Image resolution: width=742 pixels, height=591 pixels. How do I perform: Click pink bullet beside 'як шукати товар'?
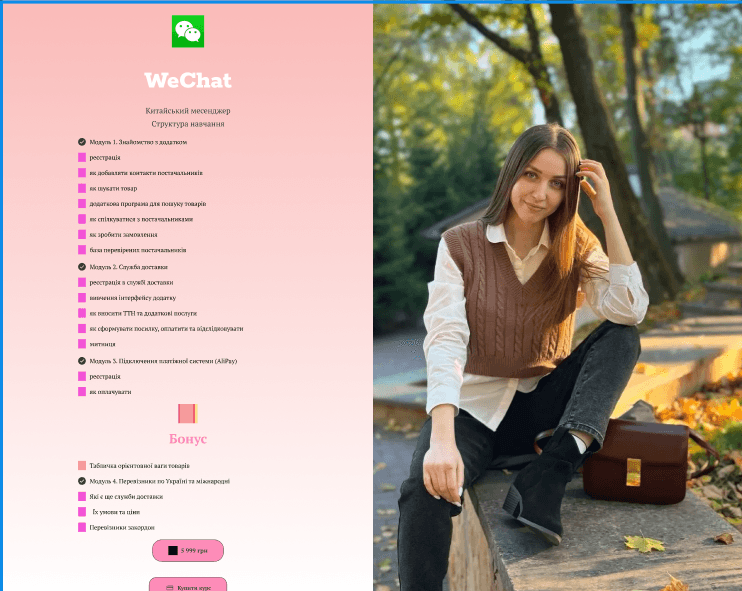click(82, 188)
